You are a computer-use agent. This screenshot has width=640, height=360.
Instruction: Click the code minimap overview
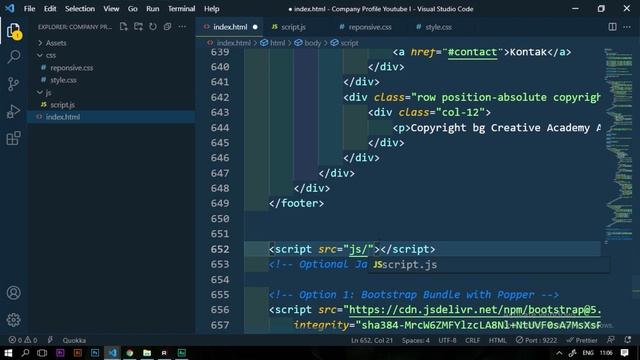pos(619,147)
